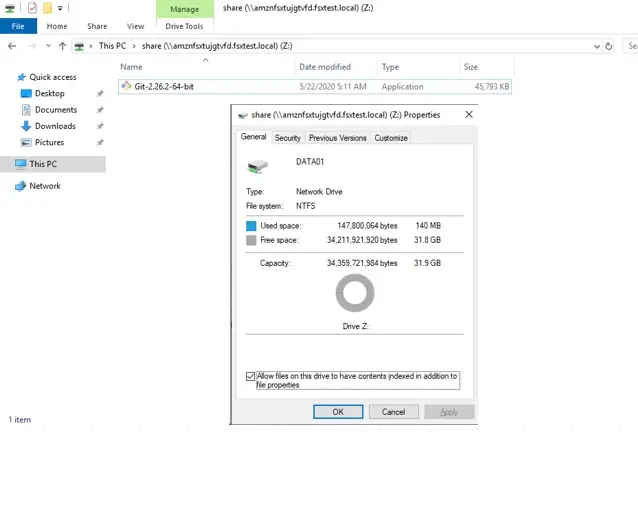Screen dimensions: 638x510
Task: Click the pin icon next to Downloads
Action: 100,127
